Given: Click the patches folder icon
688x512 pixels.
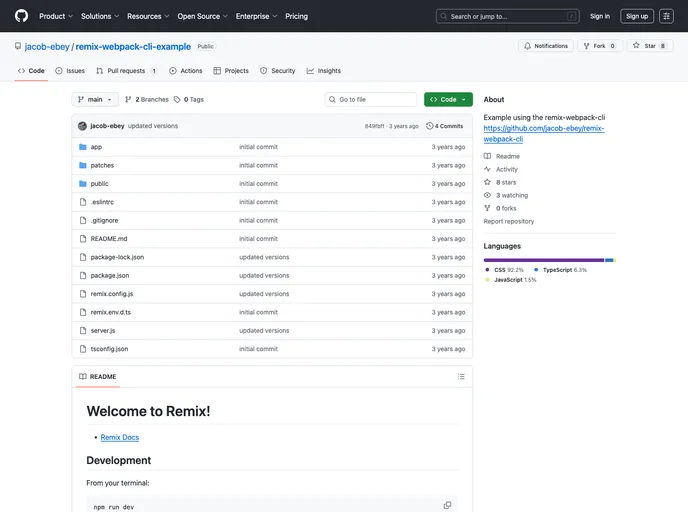Looking at the screenshot, I should [x=82, y=165].
